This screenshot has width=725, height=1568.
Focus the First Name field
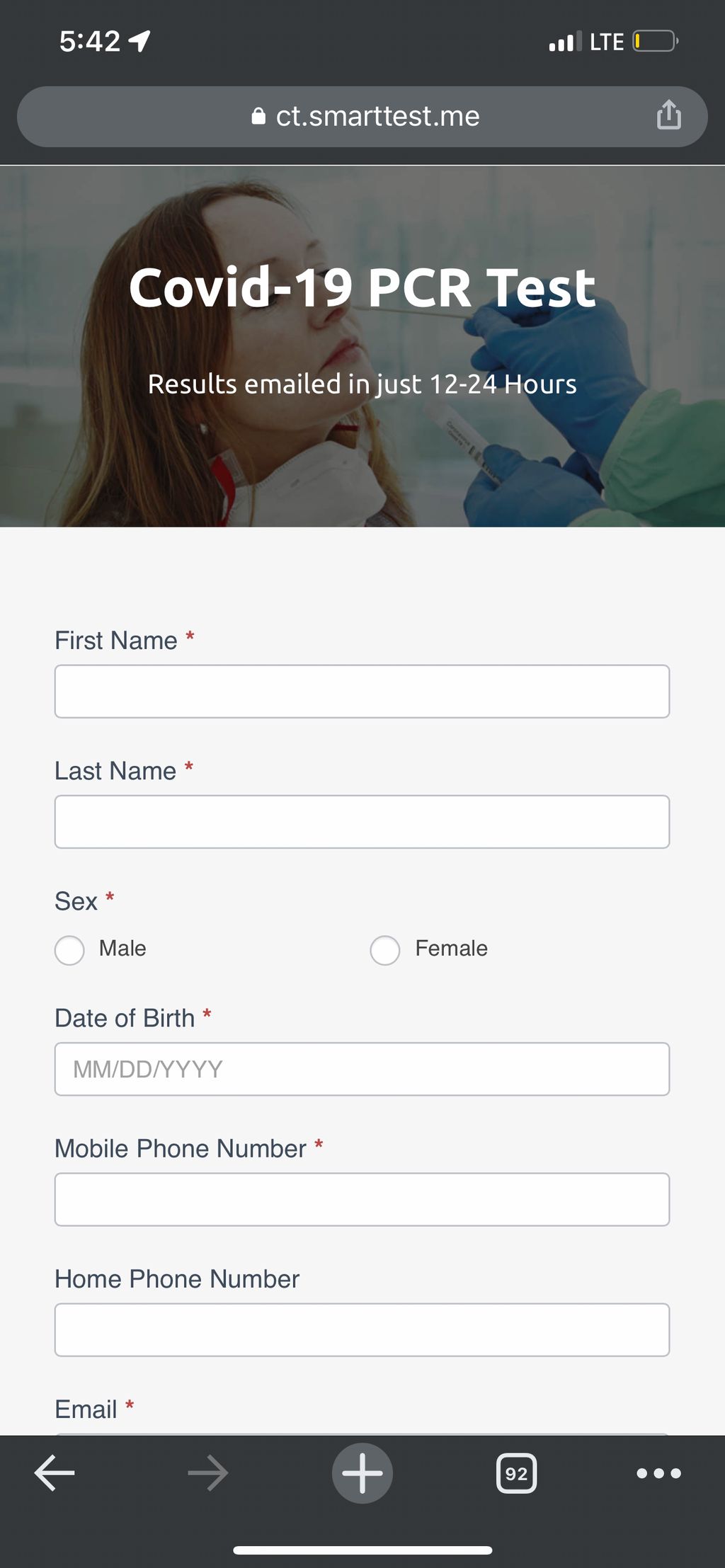362,692
